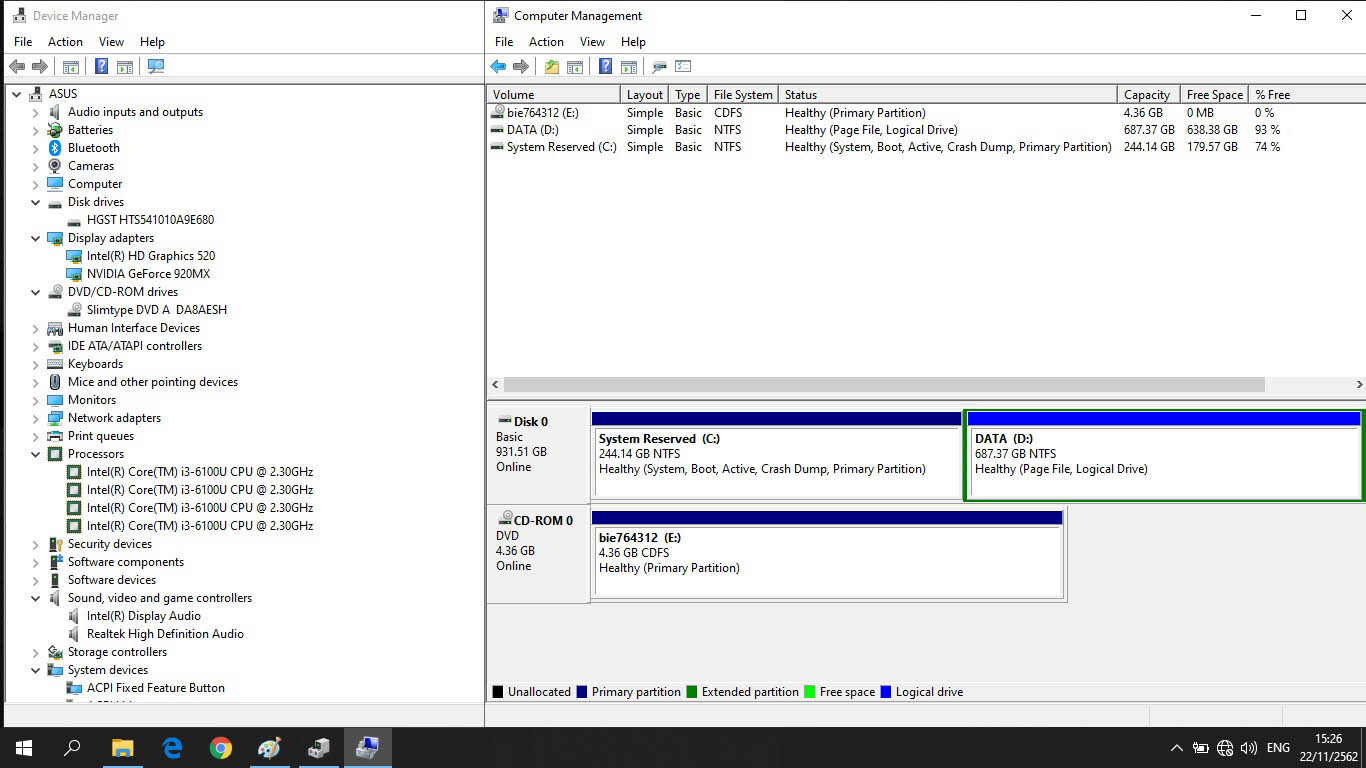Screen dimensions: 1366x768
Task: Click the Up one level folder icon in Computer Management
Action: coord(552,67)
